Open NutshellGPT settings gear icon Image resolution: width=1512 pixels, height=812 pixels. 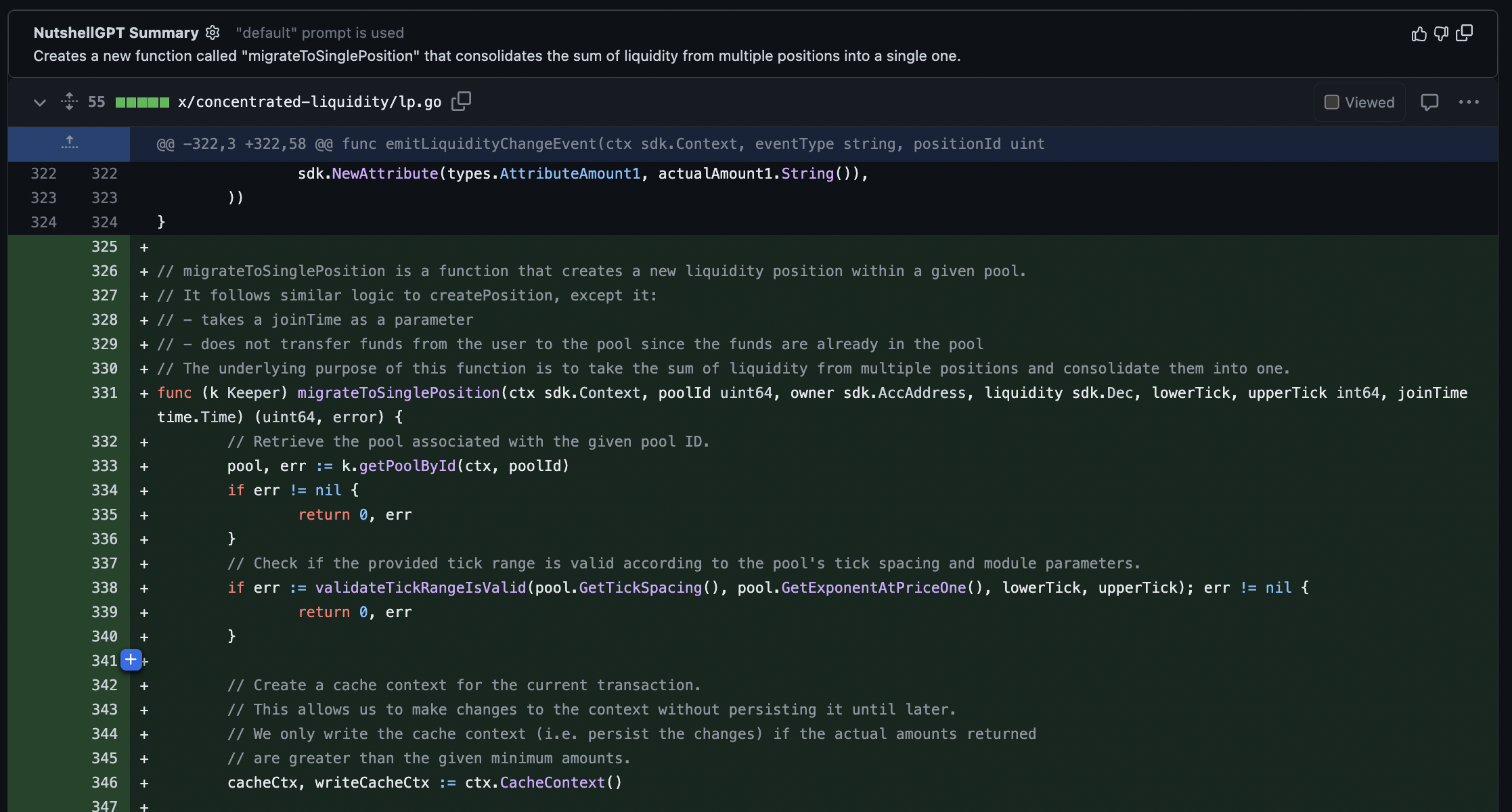[213, 32]
